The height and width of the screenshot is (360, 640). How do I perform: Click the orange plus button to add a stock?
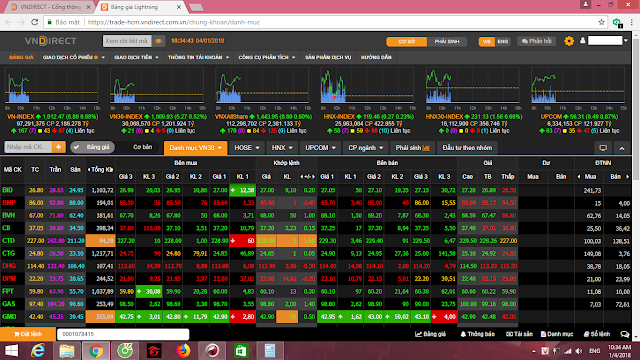click(x=58, y=147)
